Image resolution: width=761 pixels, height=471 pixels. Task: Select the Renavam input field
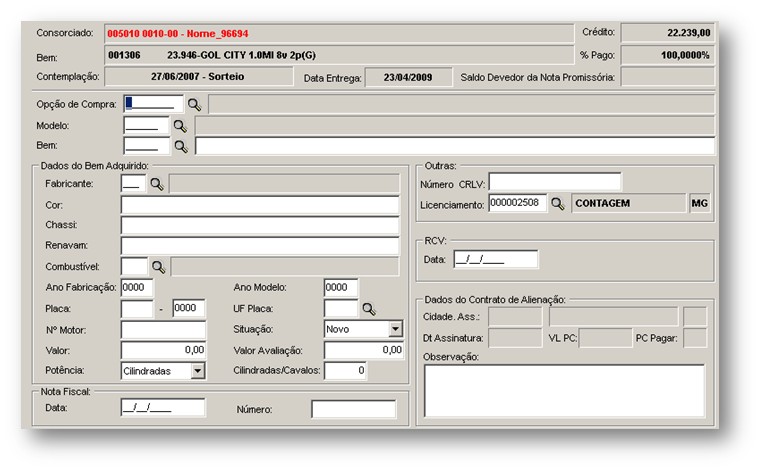tap(260, 246)
